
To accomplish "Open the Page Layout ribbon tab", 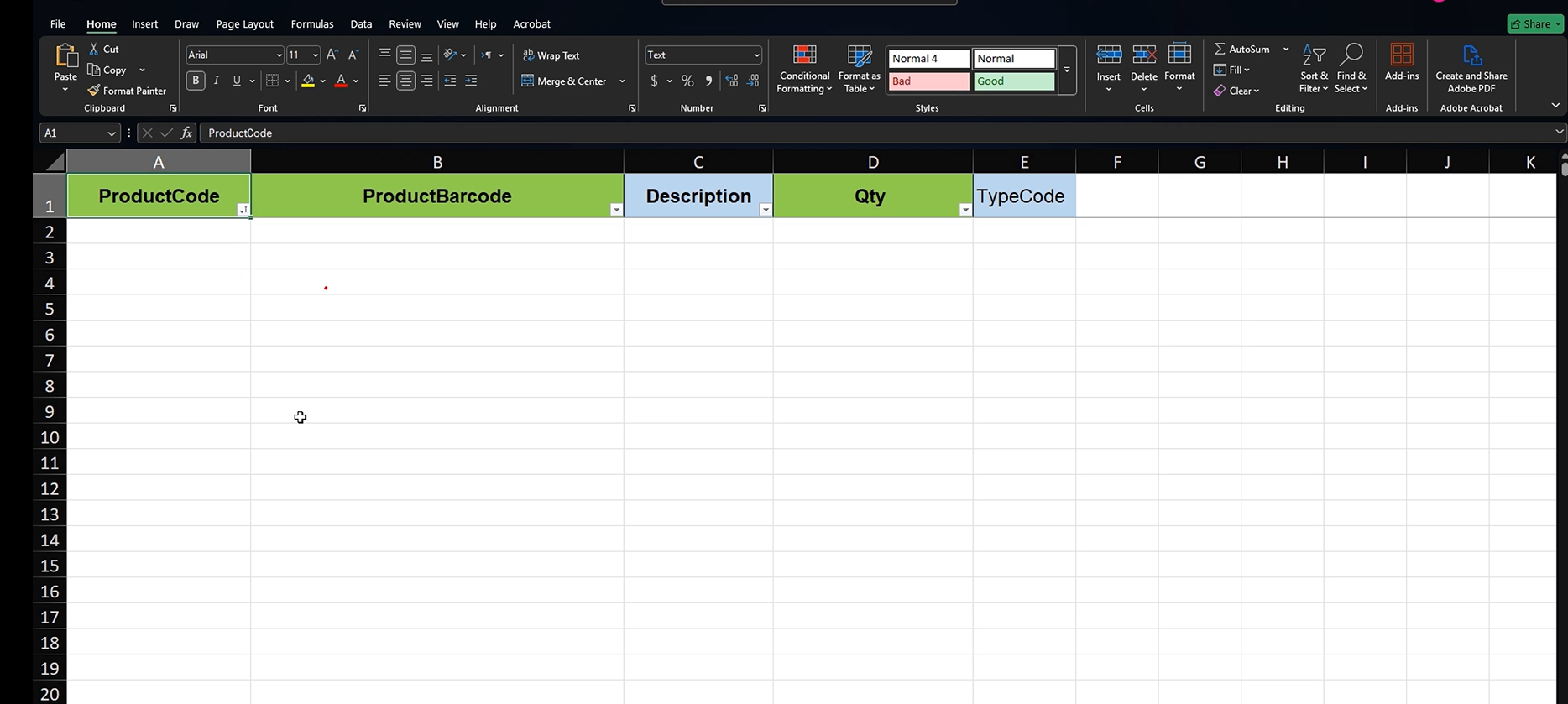I will tap(244, 24).
